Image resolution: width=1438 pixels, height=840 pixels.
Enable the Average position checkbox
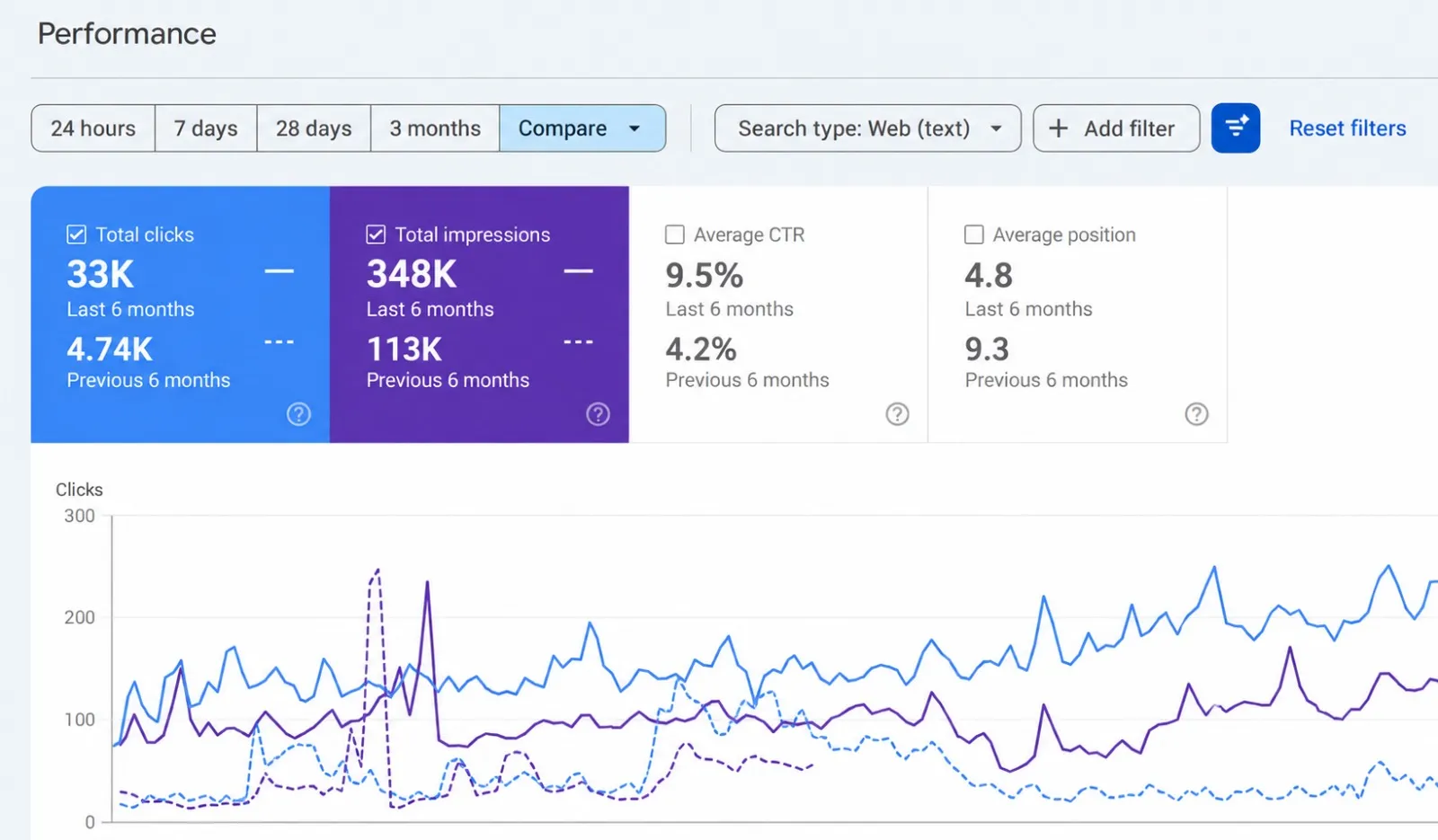pos(973,234)
